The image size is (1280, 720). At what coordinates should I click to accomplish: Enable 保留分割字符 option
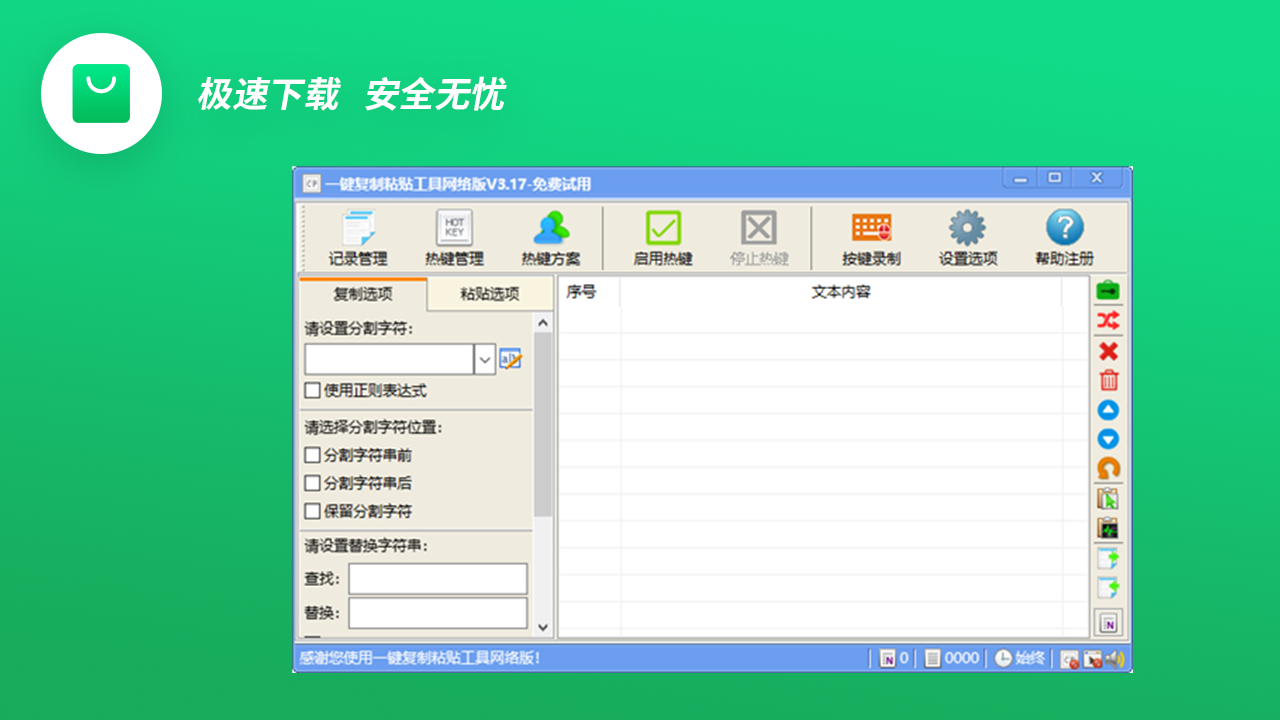click(x=312, y=511)
